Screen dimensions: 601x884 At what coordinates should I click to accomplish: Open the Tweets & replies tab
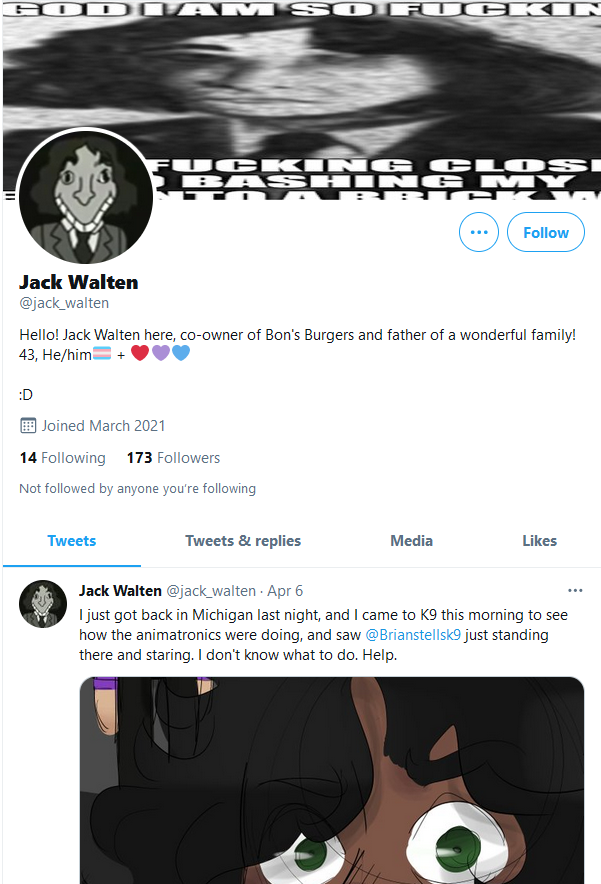[243, 541]
